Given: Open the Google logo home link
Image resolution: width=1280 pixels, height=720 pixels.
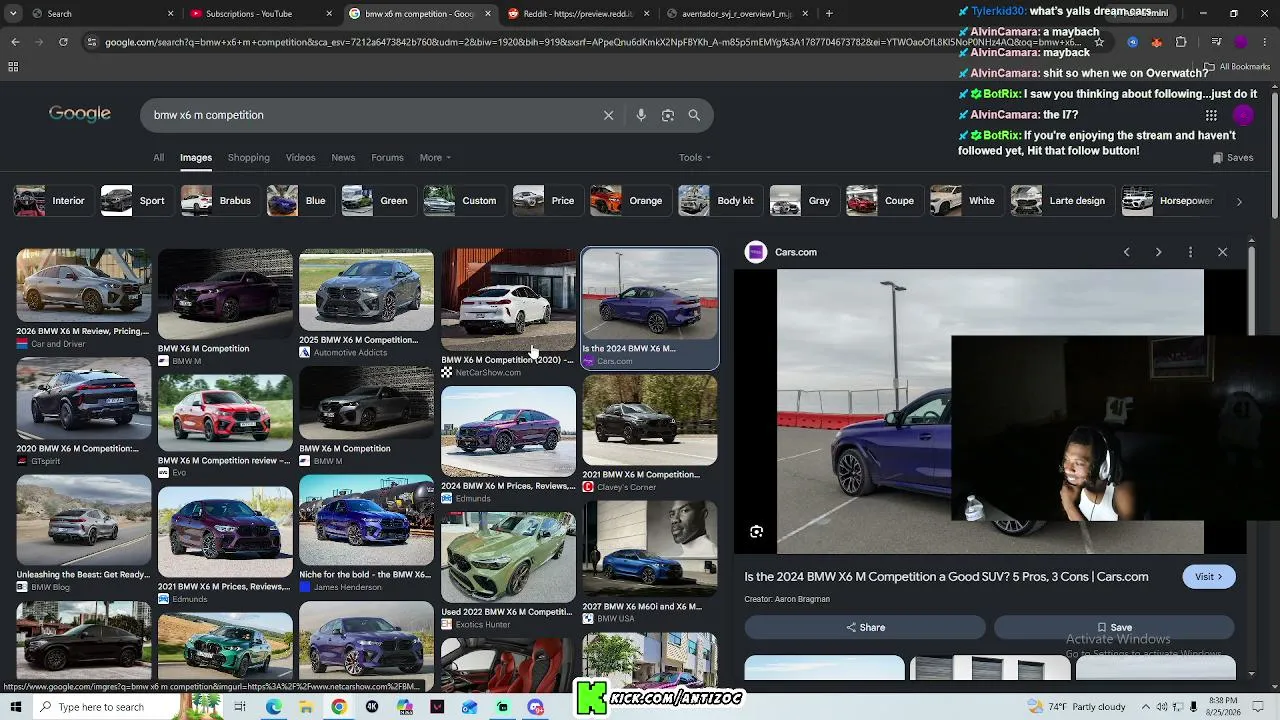Looking at the screenshot, I should coord(80,114).
